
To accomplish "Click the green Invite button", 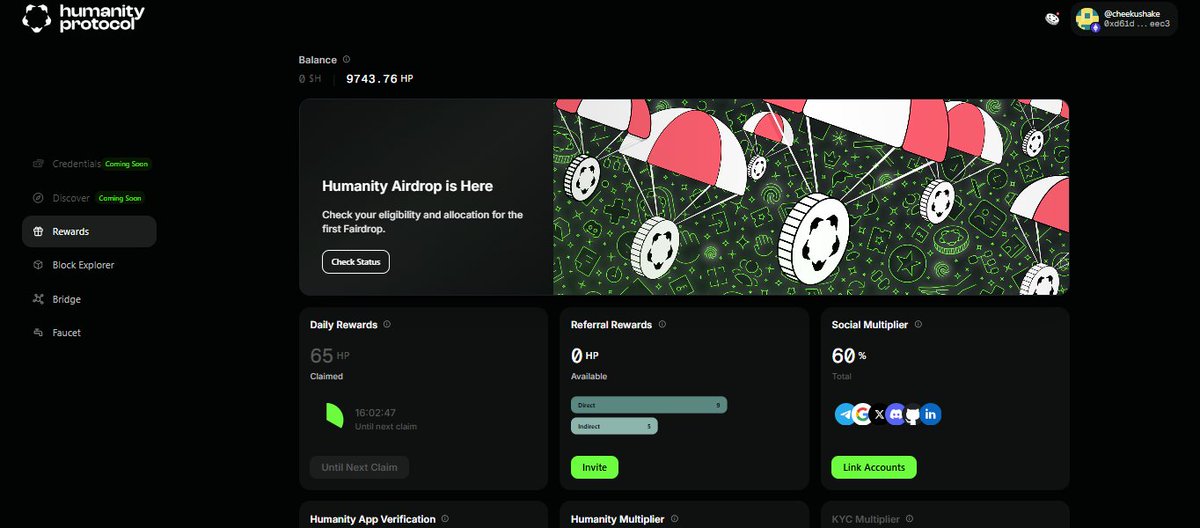I will pyautogui.click(x=595, y=467).
